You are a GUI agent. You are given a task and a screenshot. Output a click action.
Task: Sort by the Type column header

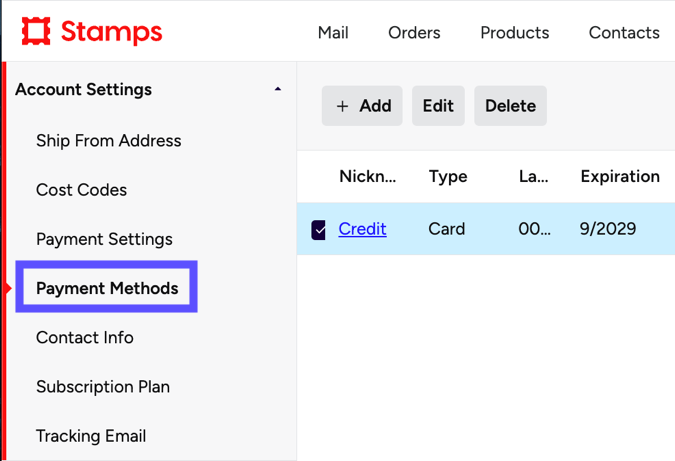(448, 177)
